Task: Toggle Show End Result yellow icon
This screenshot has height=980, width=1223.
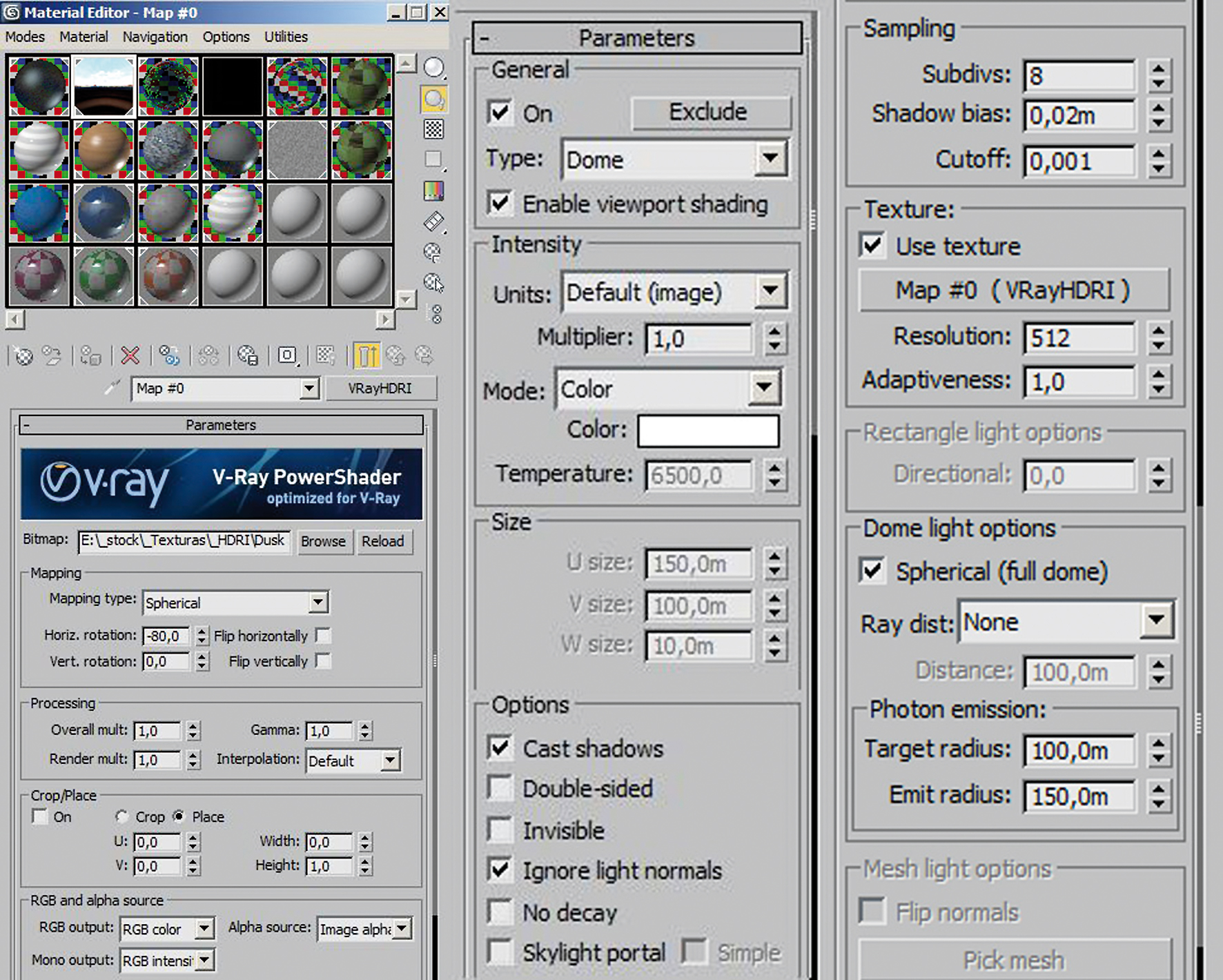Action: tap(366, 356)
